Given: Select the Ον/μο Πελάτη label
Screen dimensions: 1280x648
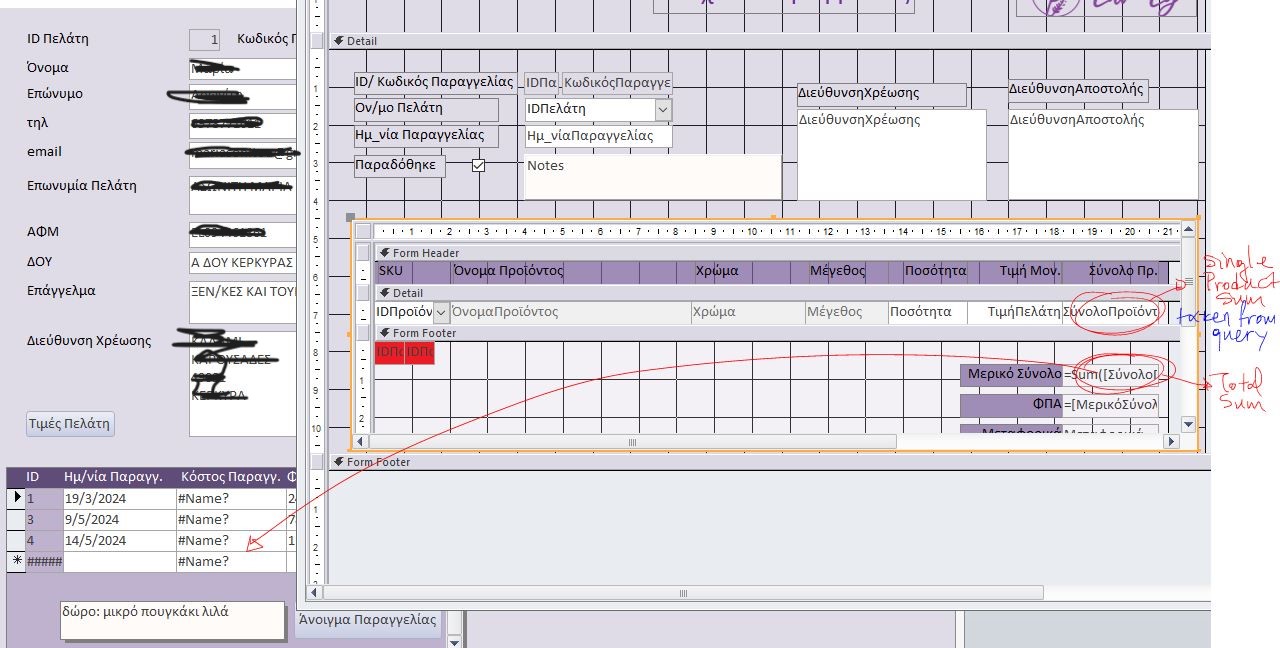Looking at the screenshot, I should coord(426,109).
